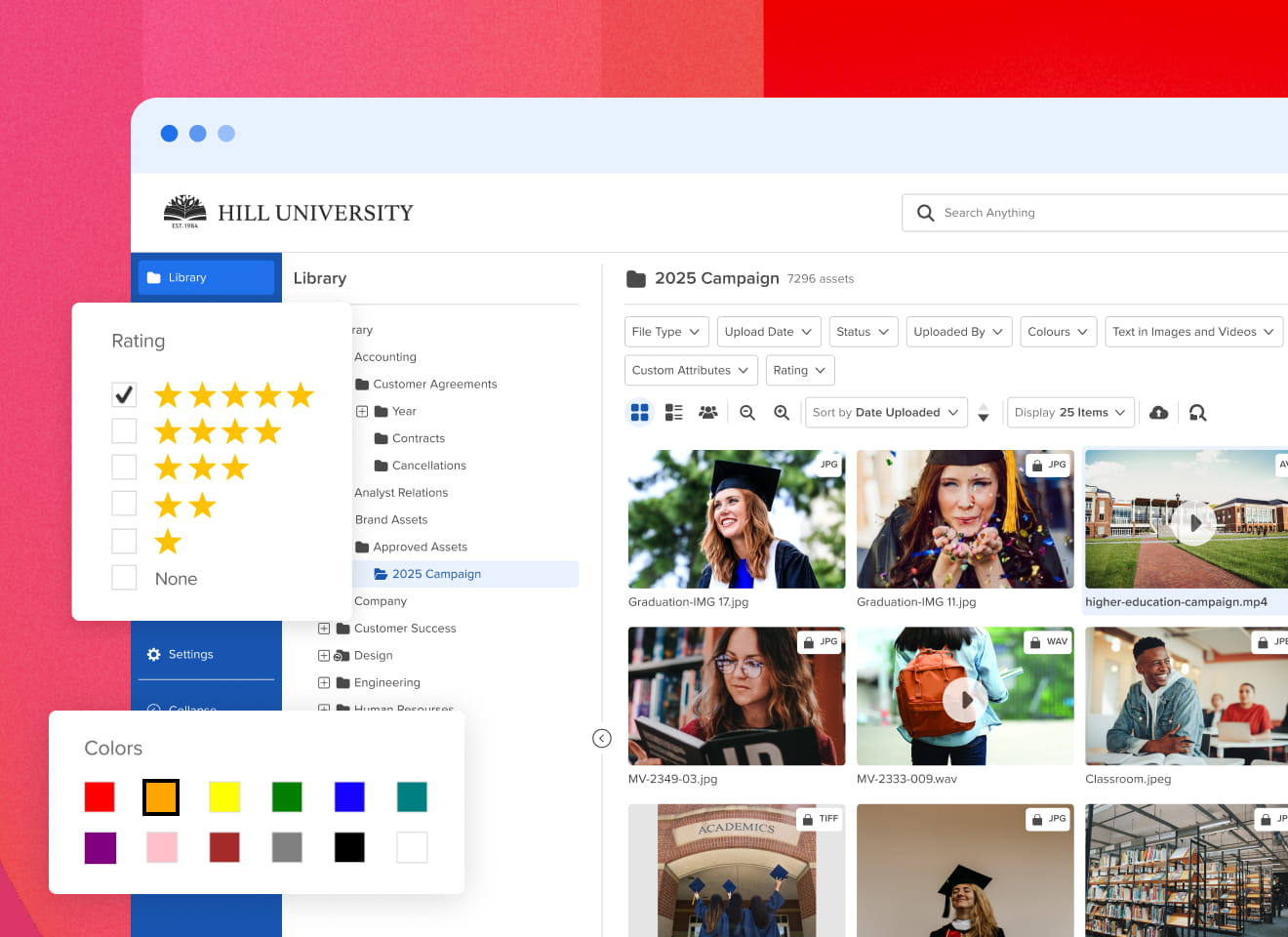Switch to list view using the list icon
This screenshot has width=1288, height=937.
(673, 412)
